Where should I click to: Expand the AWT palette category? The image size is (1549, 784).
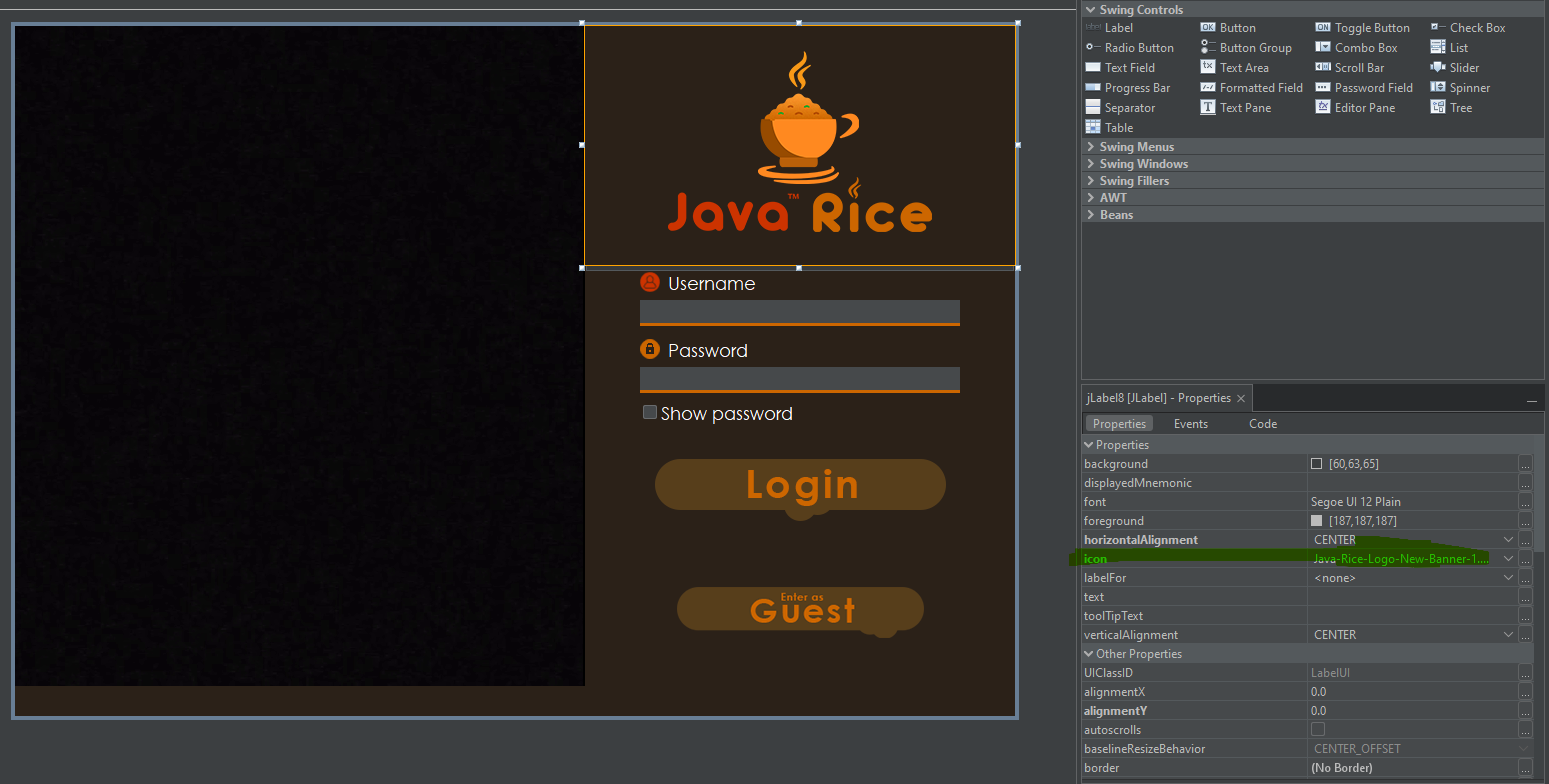[x=1090, y=198]
